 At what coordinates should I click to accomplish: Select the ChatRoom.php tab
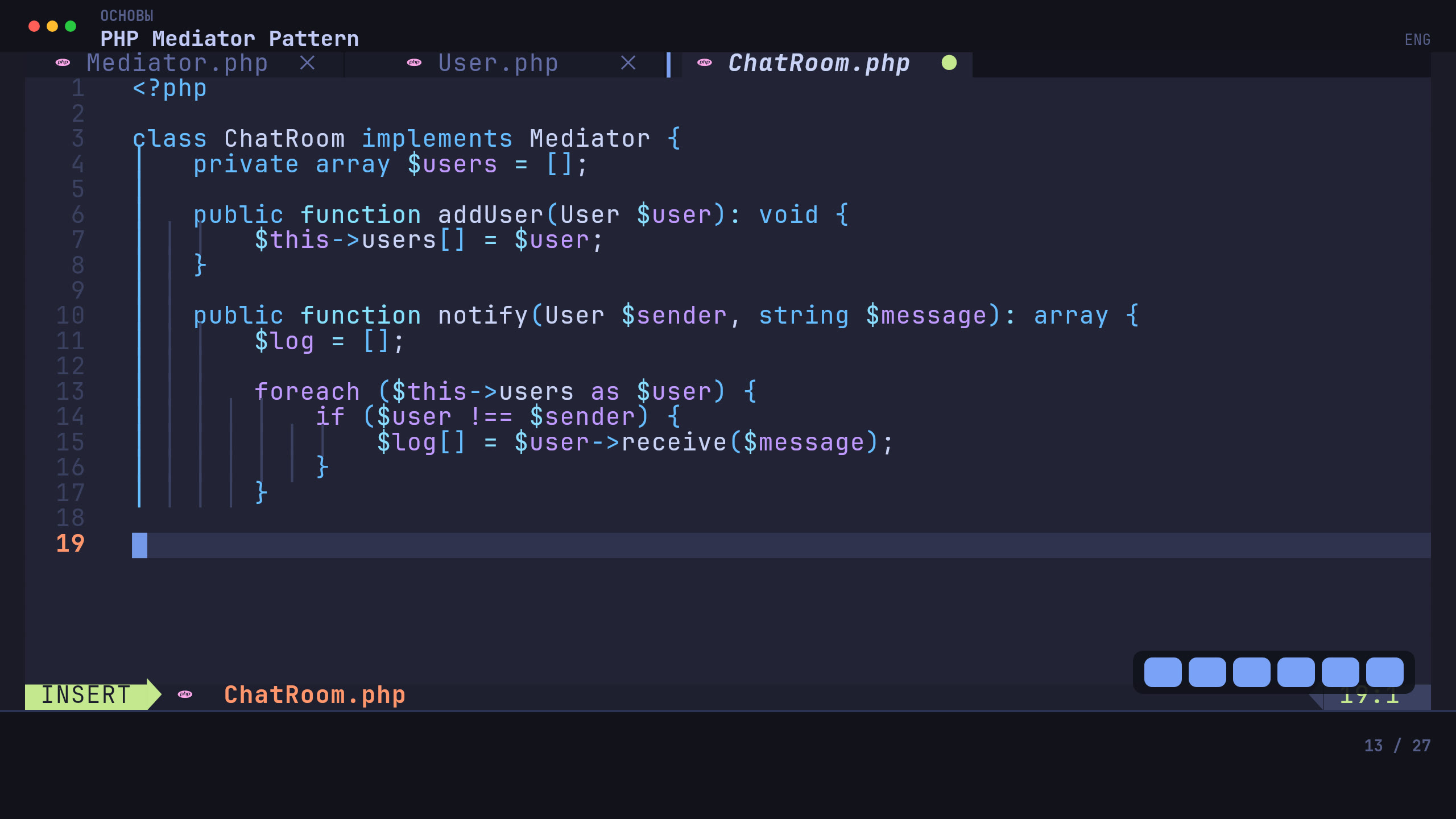[x=819, y=63]
